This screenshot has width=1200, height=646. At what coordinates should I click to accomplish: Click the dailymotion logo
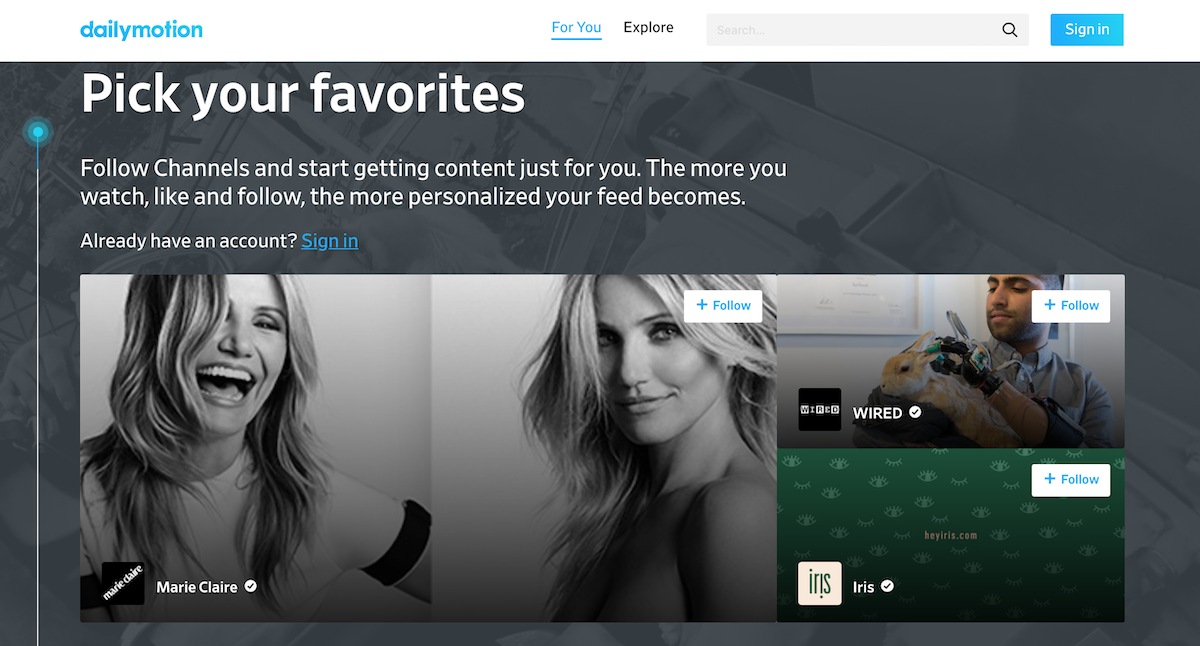pyautogui.click(x=141, y=29)
